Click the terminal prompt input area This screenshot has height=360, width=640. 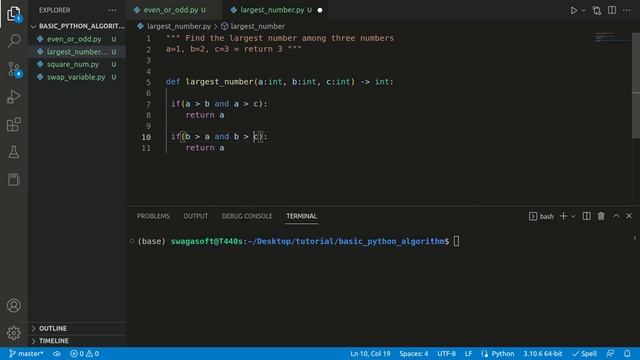tap(456, 241)
